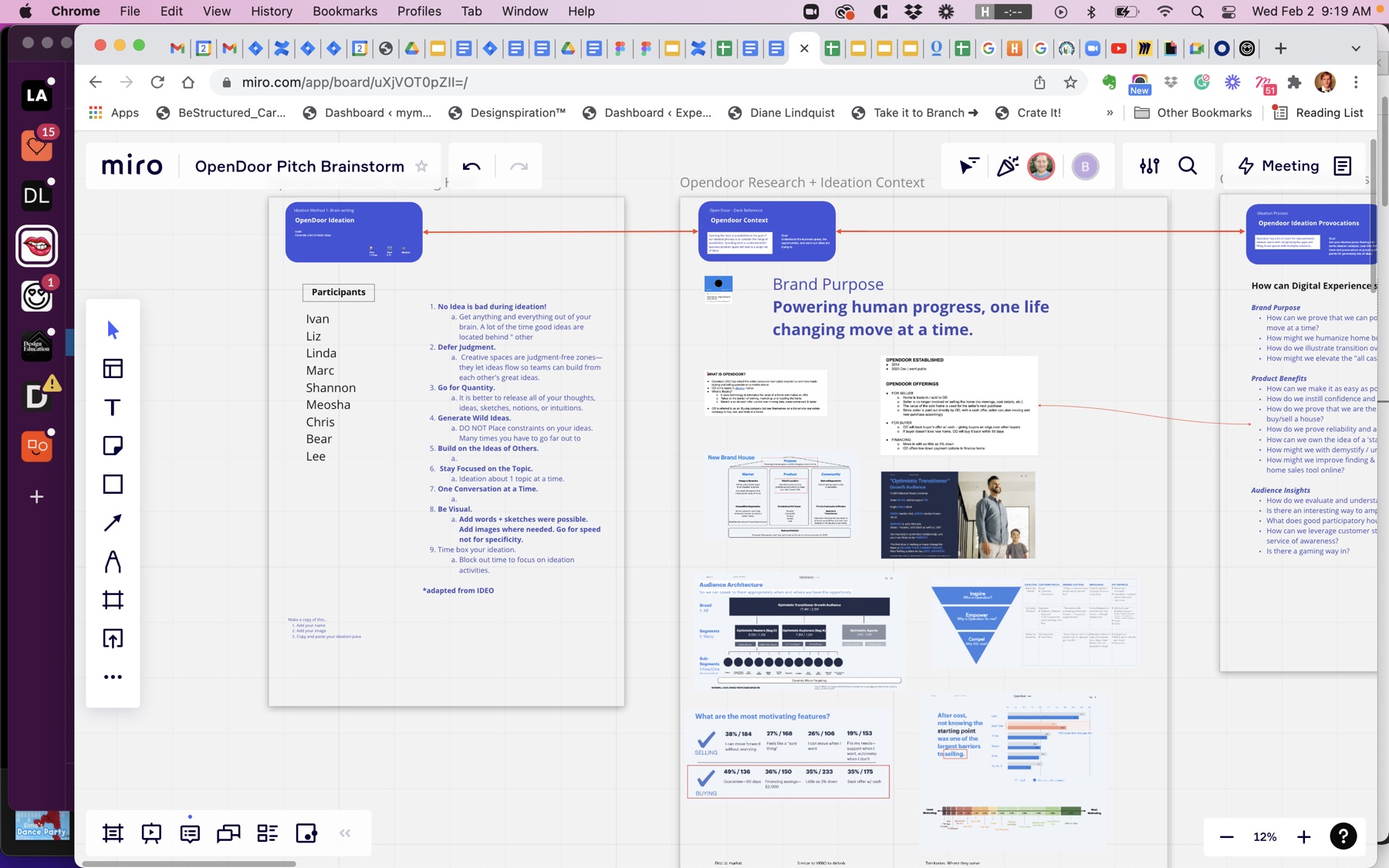The image size is (1389, 868).
Task: Open the zoom level 12% menu
Action: [x=1265, y=837]
